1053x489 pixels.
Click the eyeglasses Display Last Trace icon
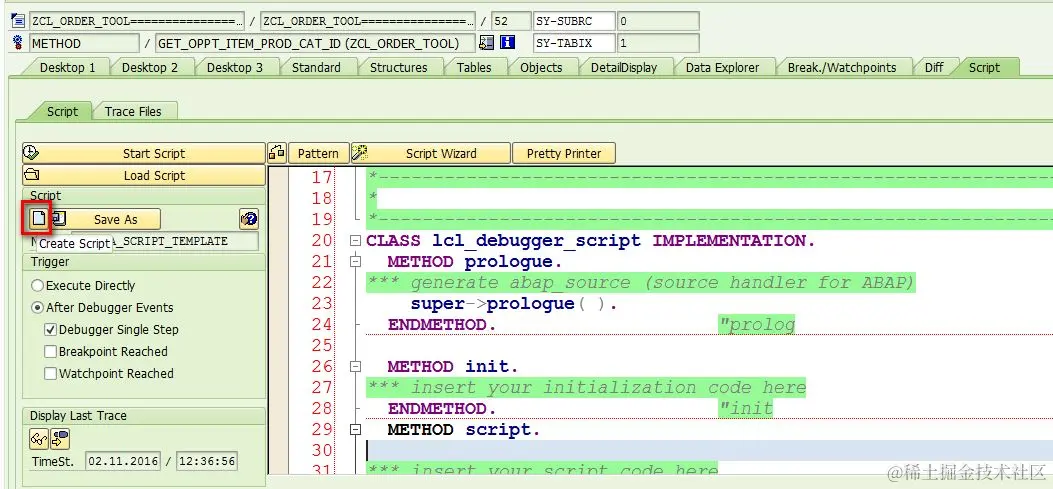coord(39,439)
